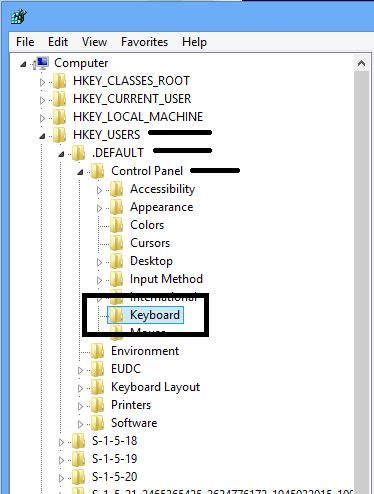Open the Edit menu
374x494 pixels.
[x=58, y=42]
